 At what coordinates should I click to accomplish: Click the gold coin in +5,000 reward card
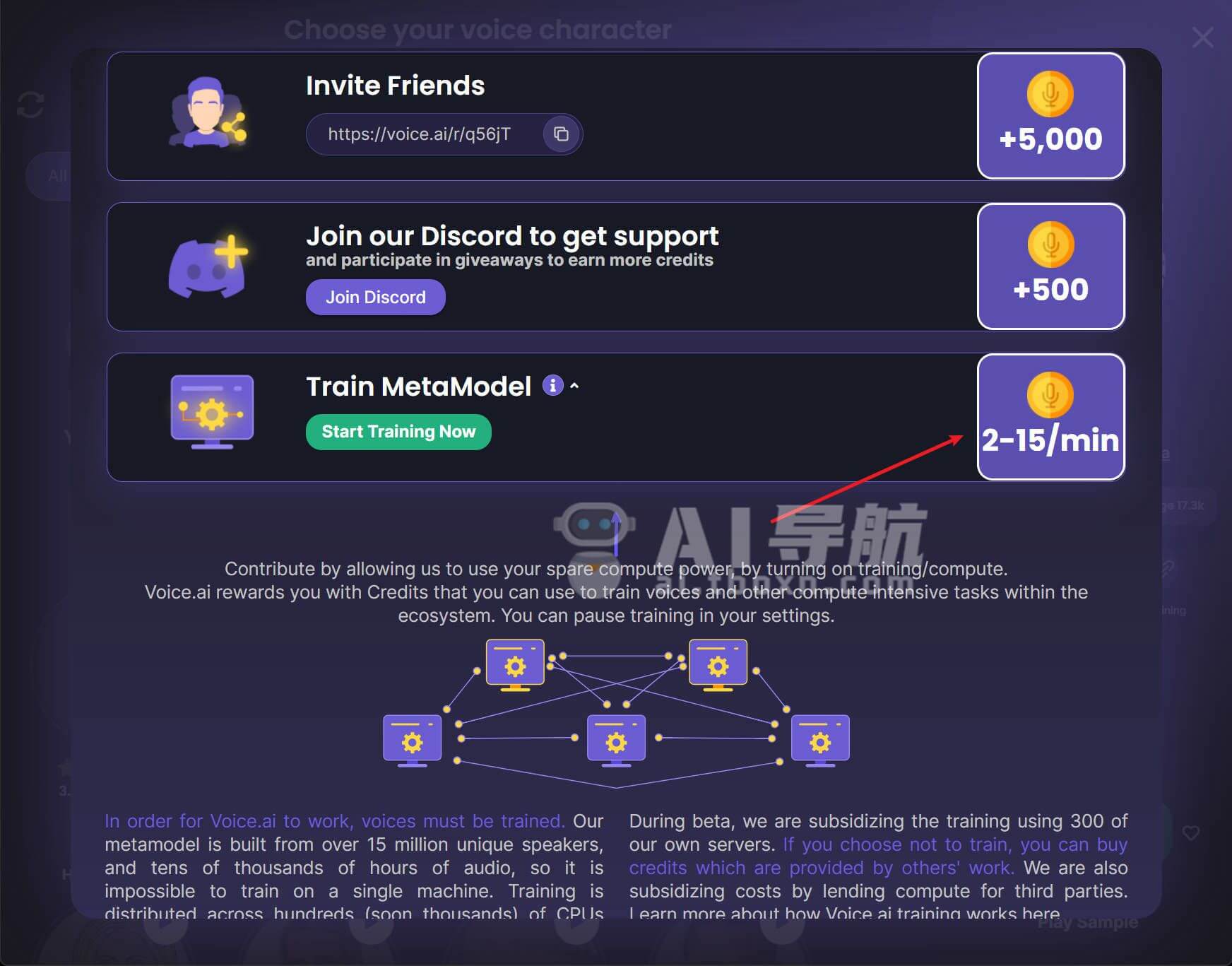[x=1050, y=94]
